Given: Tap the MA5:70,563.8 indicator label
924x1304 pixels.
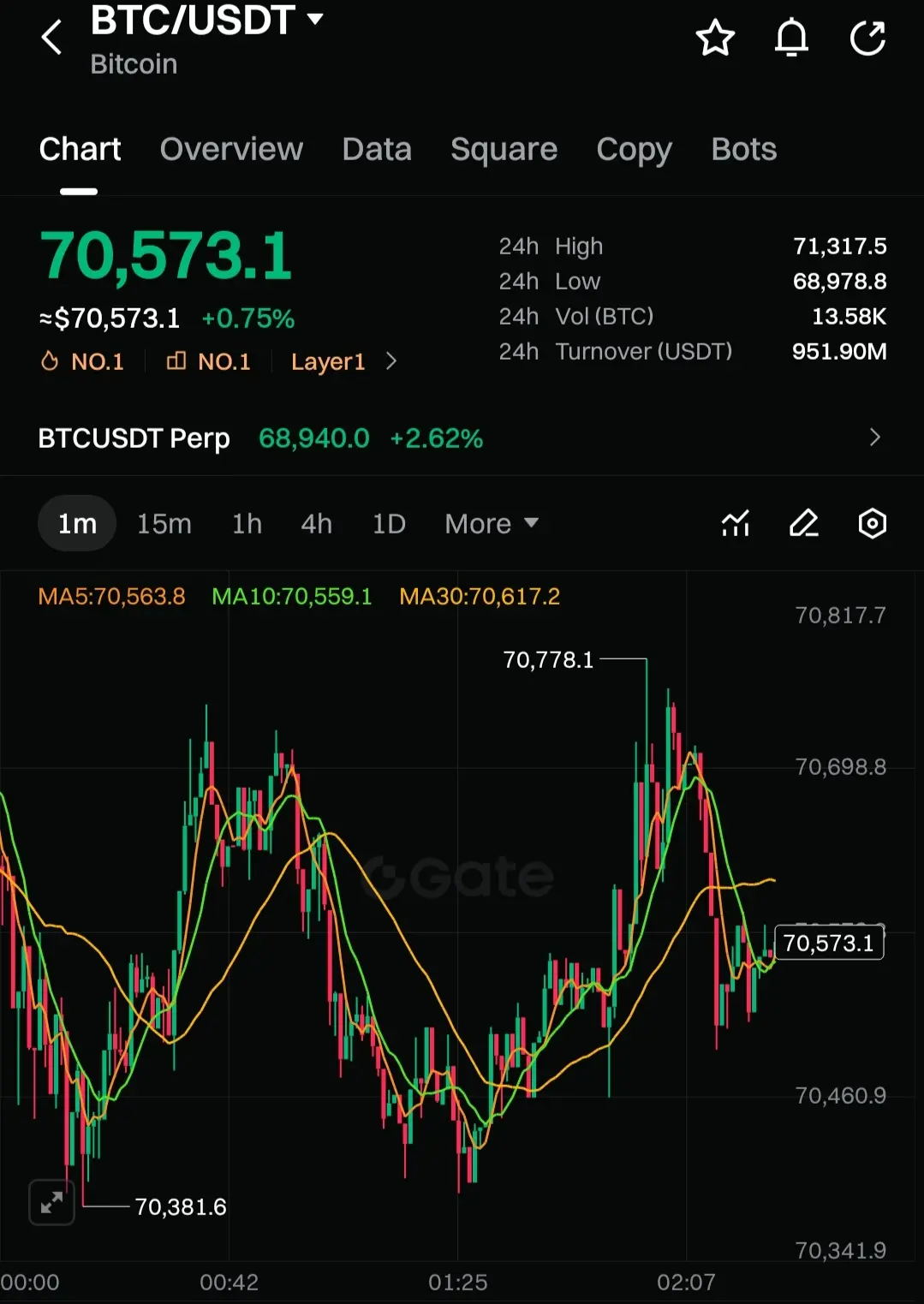Looking at the screenshot, I should [x=111, y=597].
